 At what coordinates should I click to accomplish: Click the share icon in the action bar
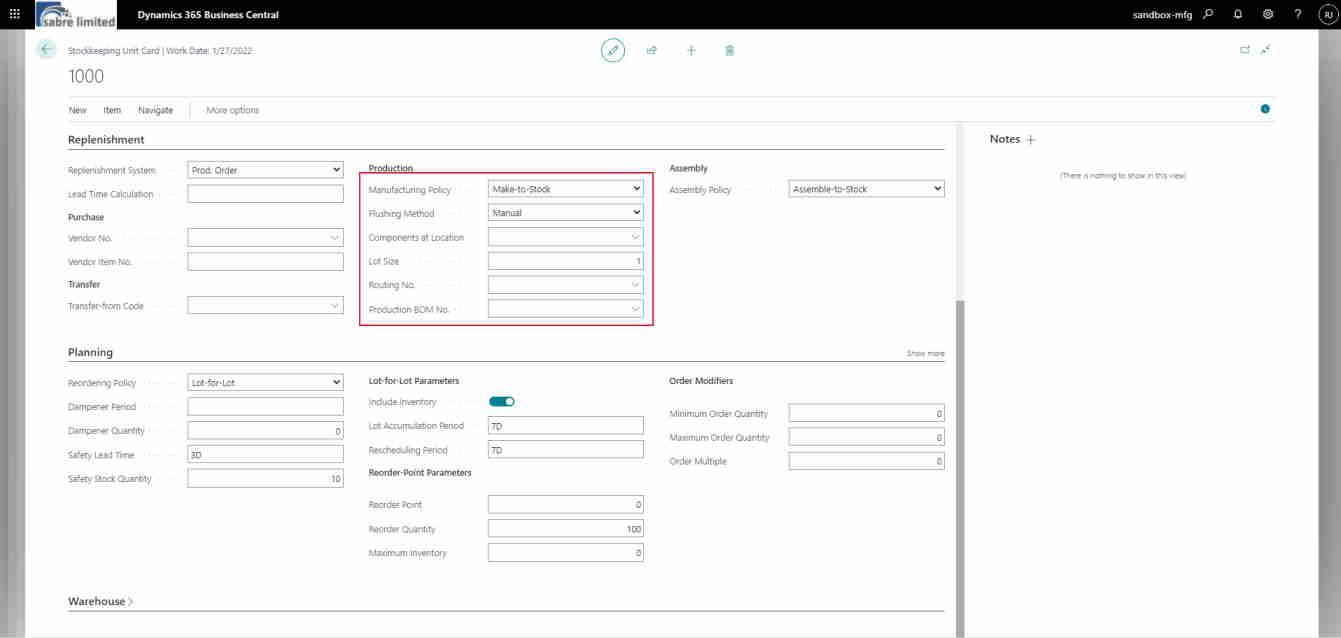[x=651, y=49]
